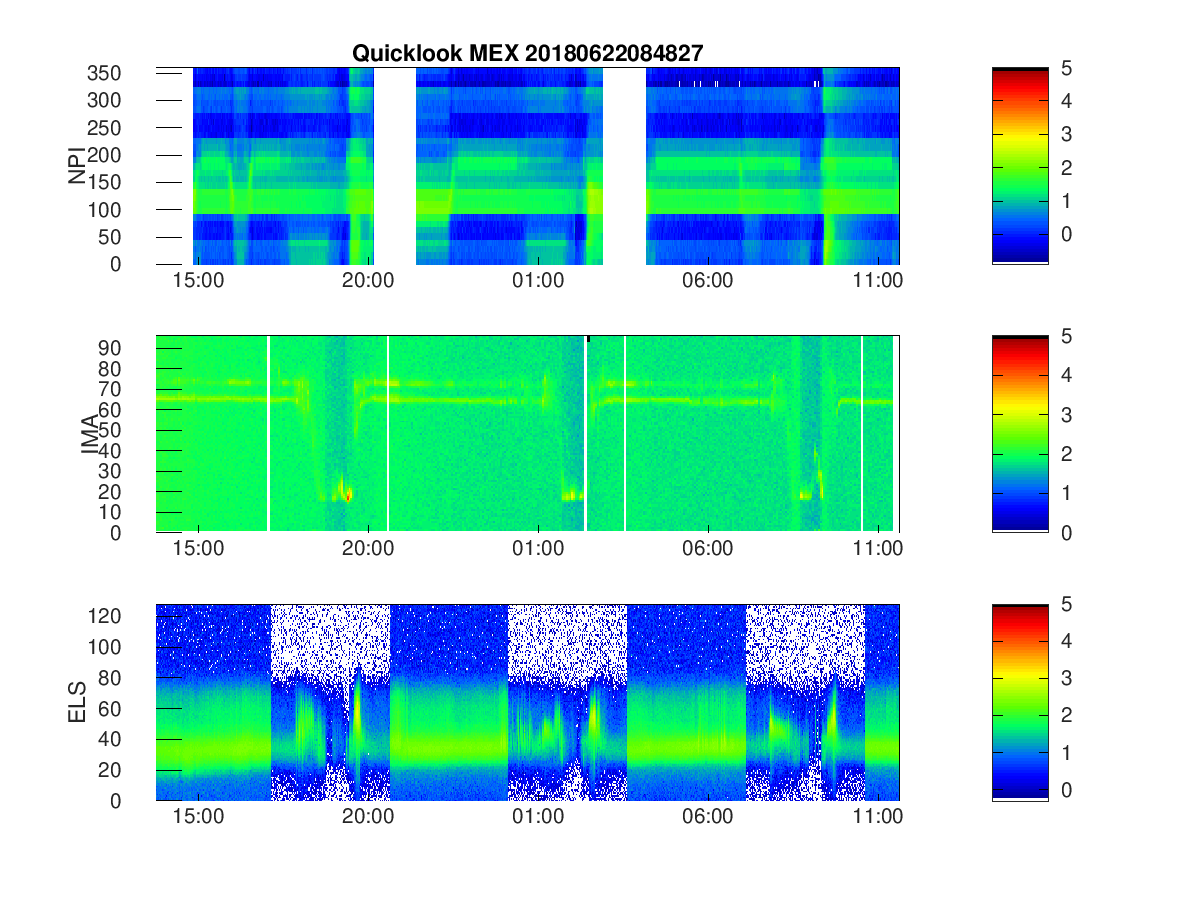This screenshot has width=1200, height=900.
Task: Click the IMA y-axis label
Action: (x=91, y=435)
